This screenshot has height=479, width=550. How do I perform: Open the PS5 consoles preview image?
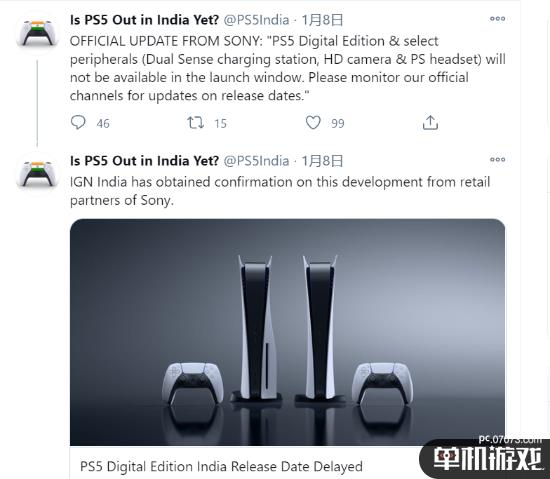tap(287, 332)
